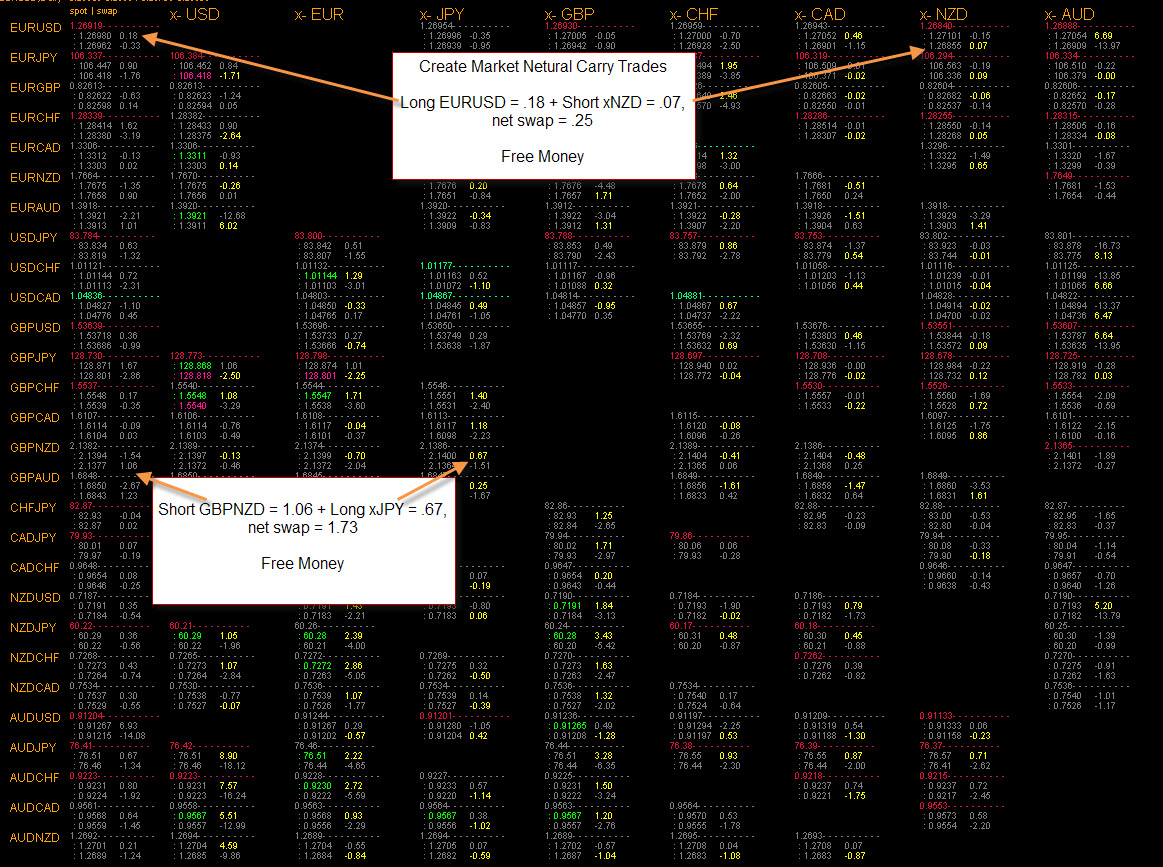1163x867 pixels.
Task: Click the 'x- USD' column header
Action: point(194,14)
